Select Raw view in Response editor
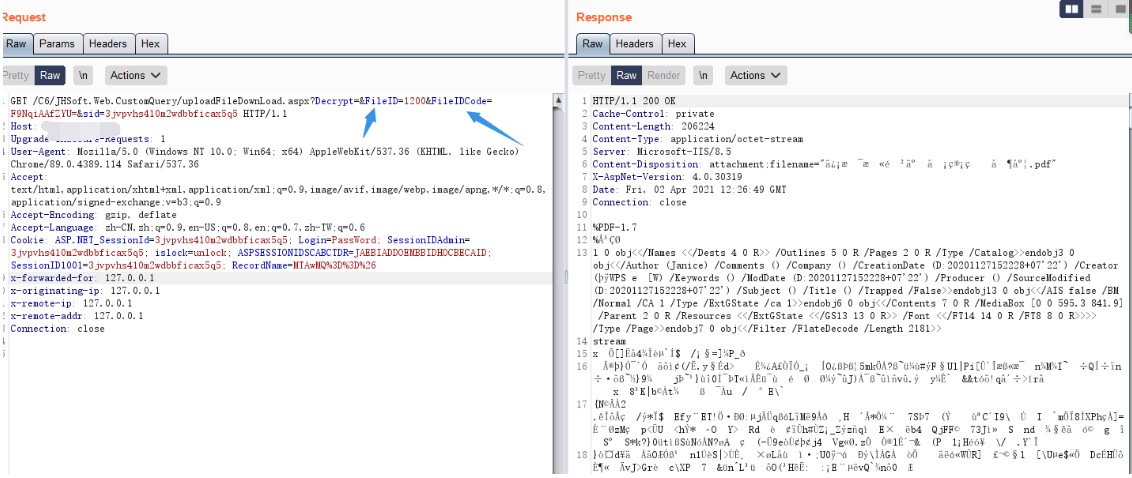 click(x=626, y=75)
